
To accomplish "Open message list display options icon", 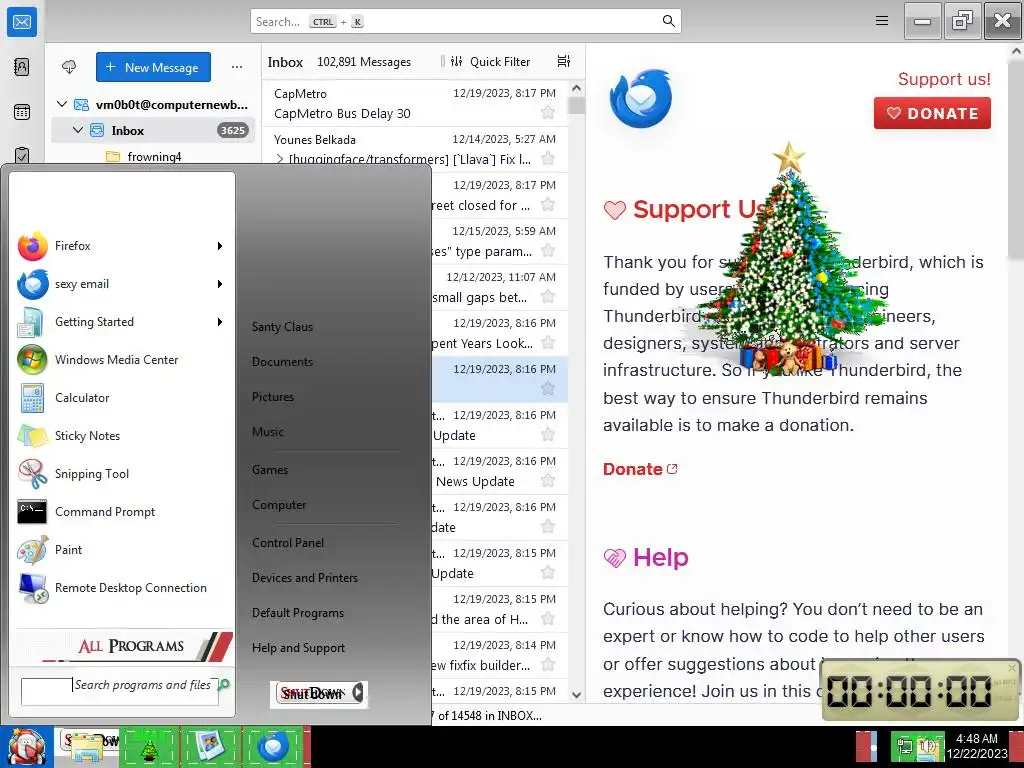I will click(x=564, y=61).
